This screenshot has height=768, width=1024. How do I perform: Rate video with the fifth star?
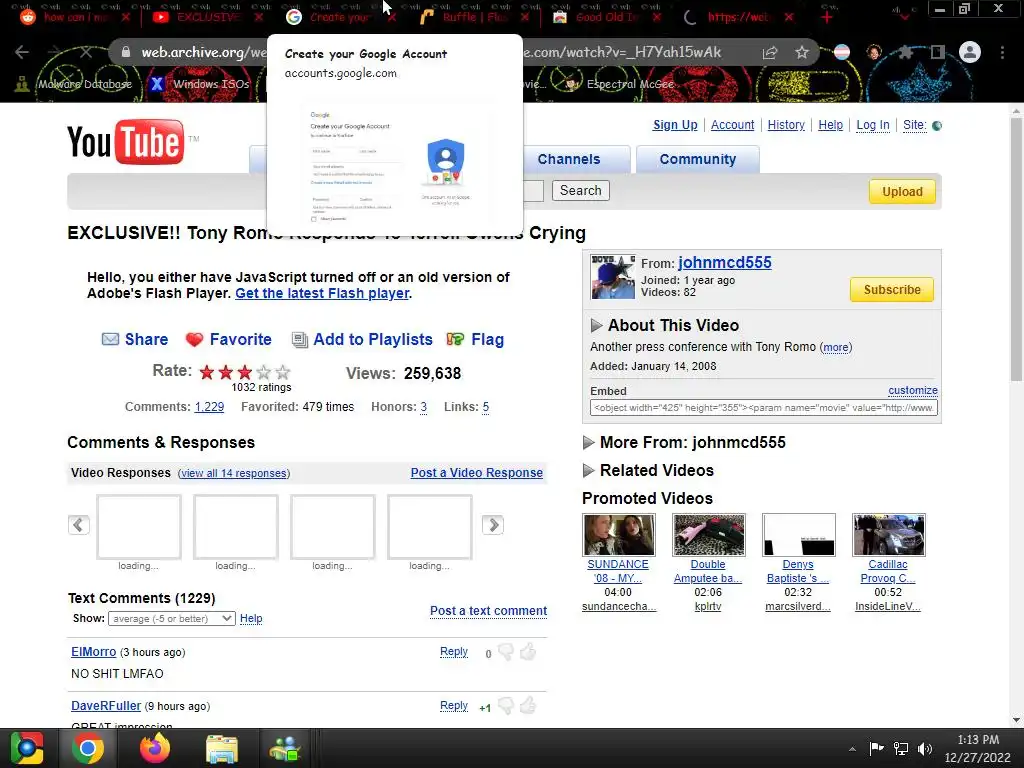coord(283,372)
